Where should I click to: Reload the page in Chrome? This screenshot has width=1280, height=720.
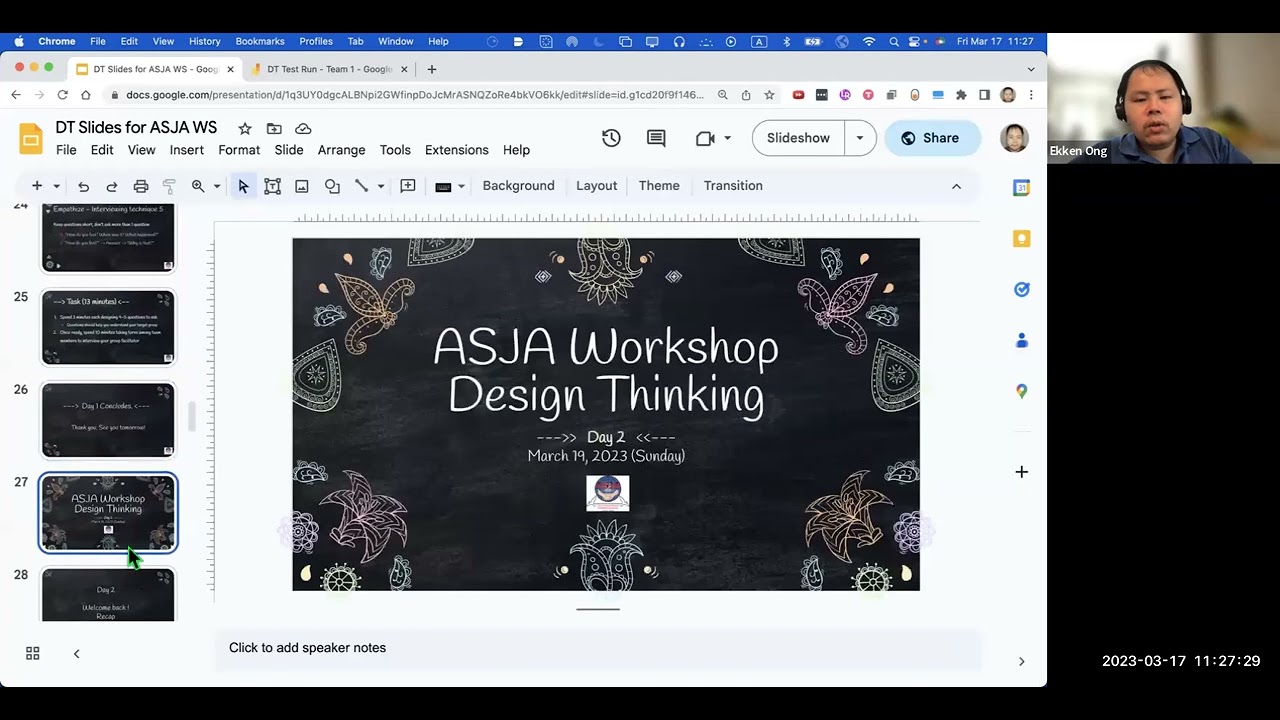(x=62, y=95)
